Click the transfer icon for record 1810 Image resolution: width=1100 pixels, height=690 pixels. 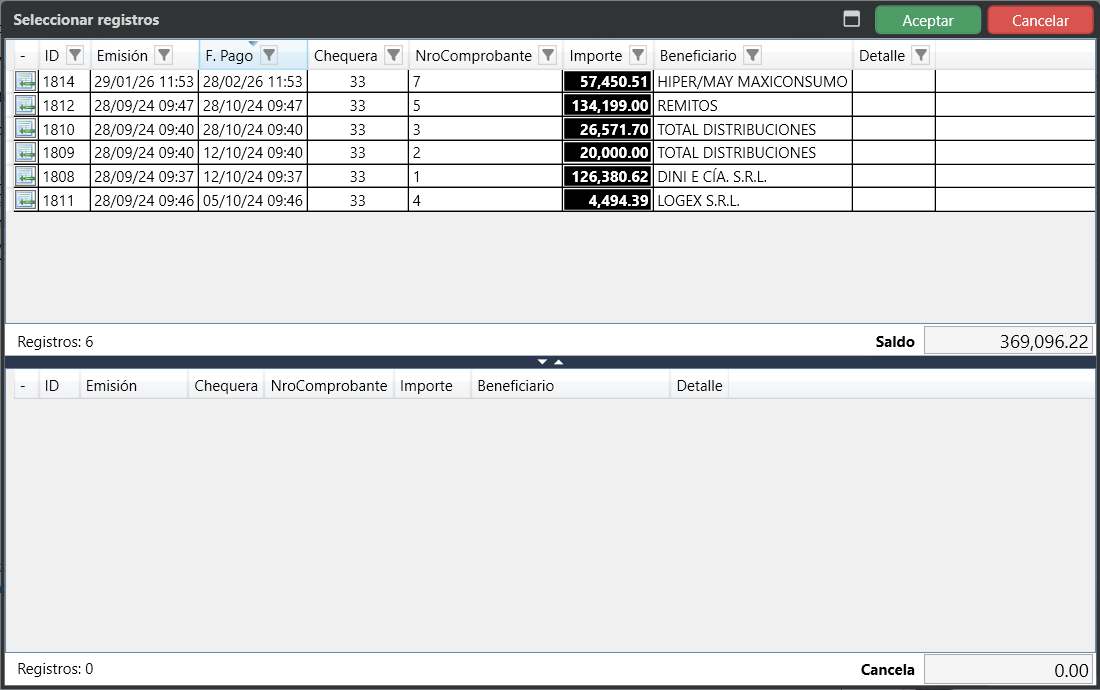25,129
